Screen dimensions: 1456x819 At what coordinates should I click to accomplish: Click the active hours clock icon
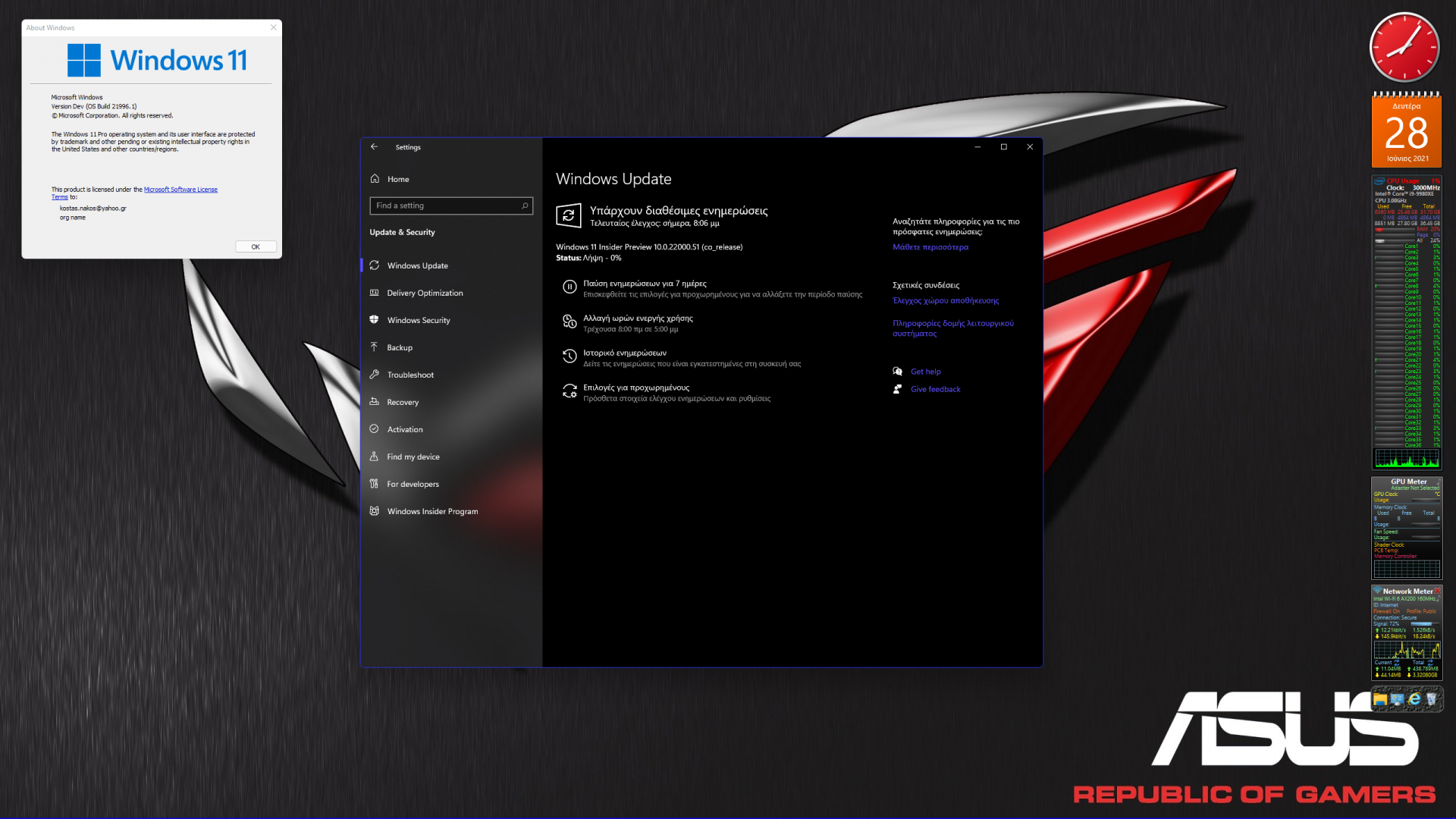click(570, 322)
